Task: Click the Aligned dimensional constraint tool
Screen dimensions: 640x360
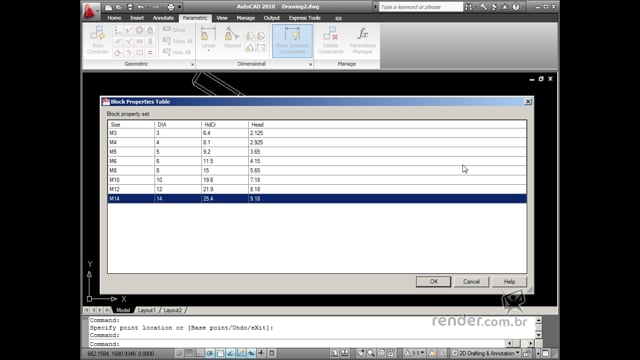Action: [232, 38]
